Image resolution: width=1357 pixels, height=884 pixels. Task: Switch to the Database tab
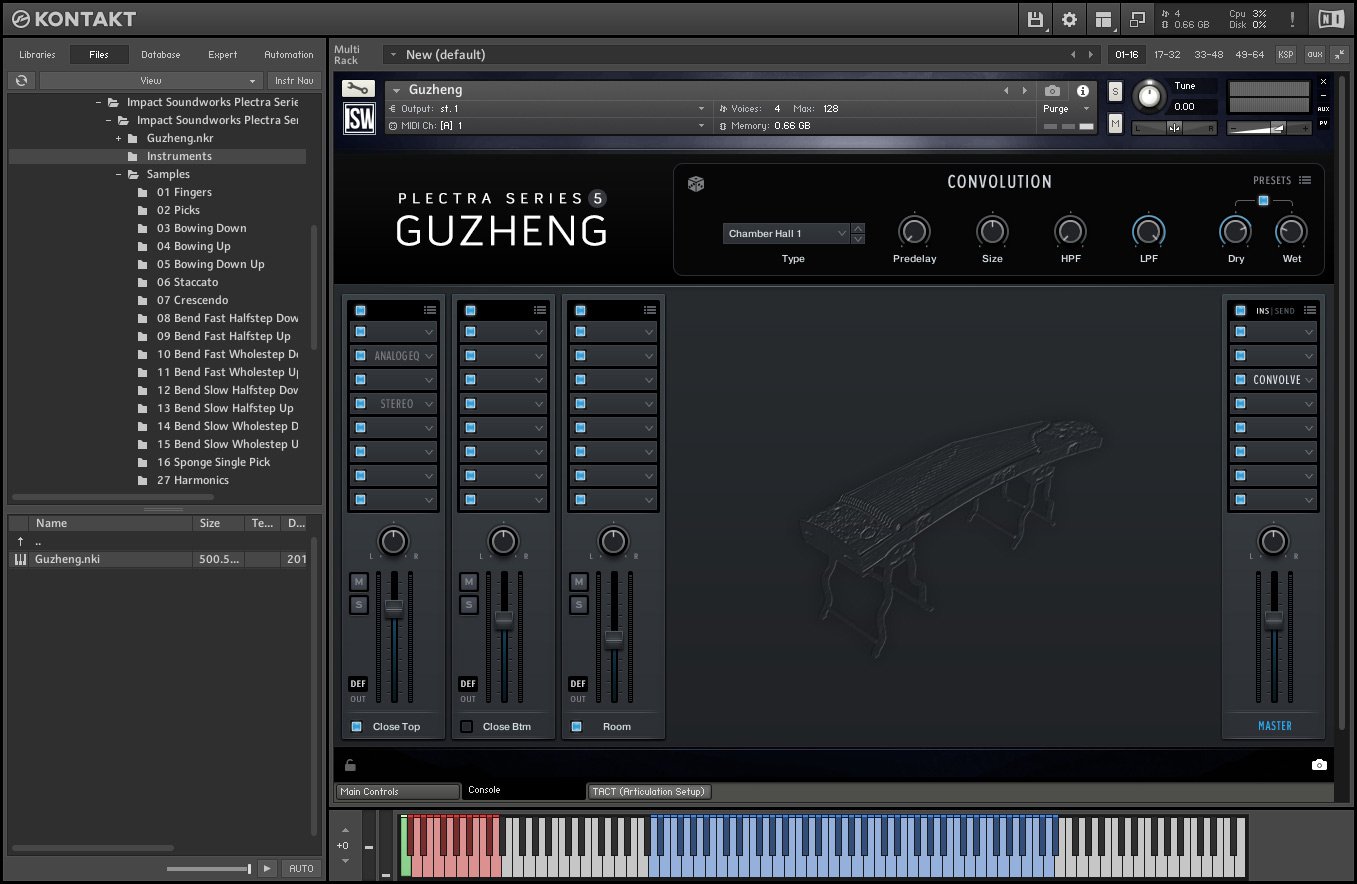[160, 54]
